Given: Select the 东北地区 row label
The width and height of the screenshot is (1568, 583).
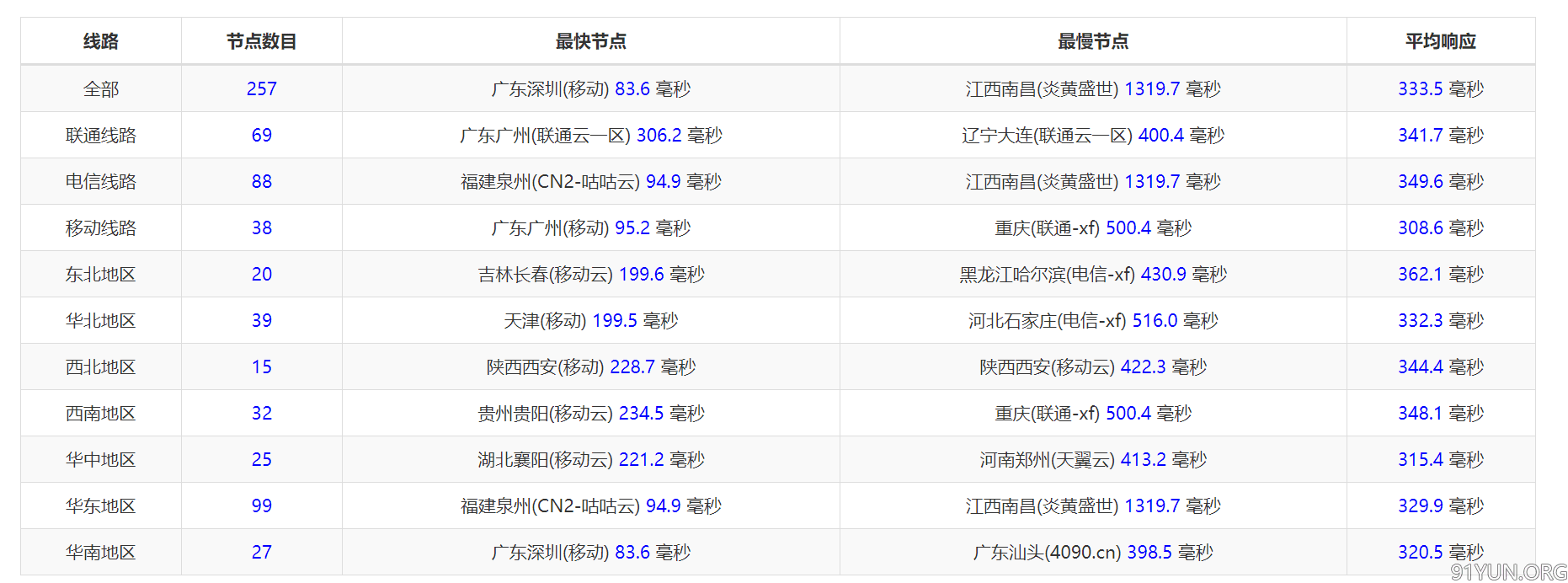Looking at the screenshot, I should tap(101, 274).
